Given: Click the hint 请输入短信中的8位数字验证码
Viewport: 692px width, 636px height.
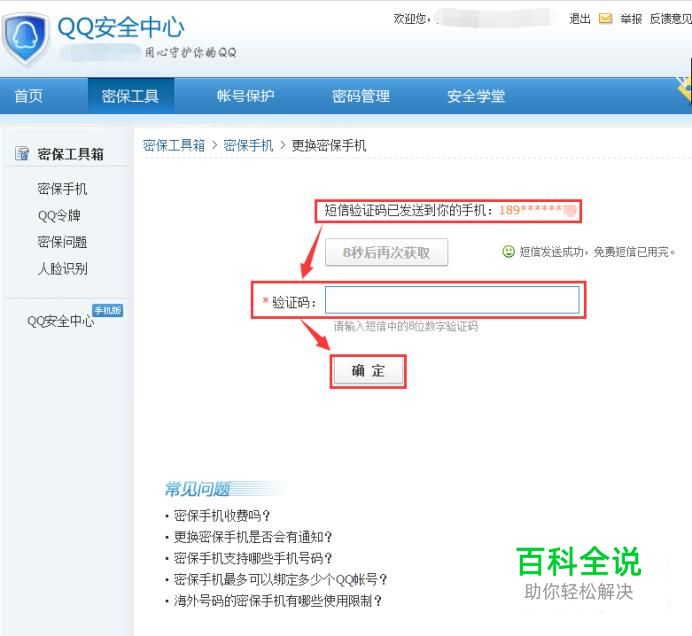Looking at the screenshot, I should 406,326.
